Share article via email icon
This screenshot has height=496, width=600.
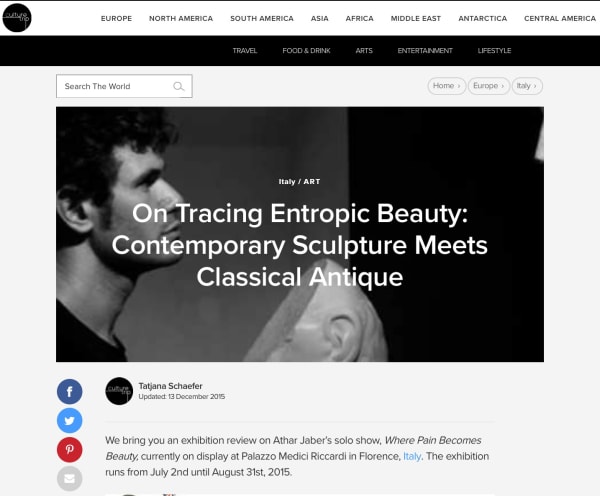(69, 478)
